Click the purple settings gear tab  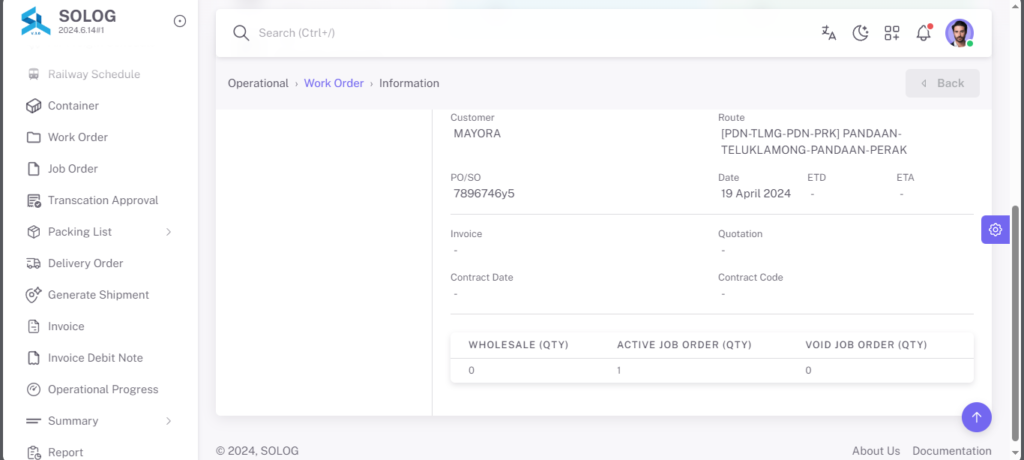point(995,229)
